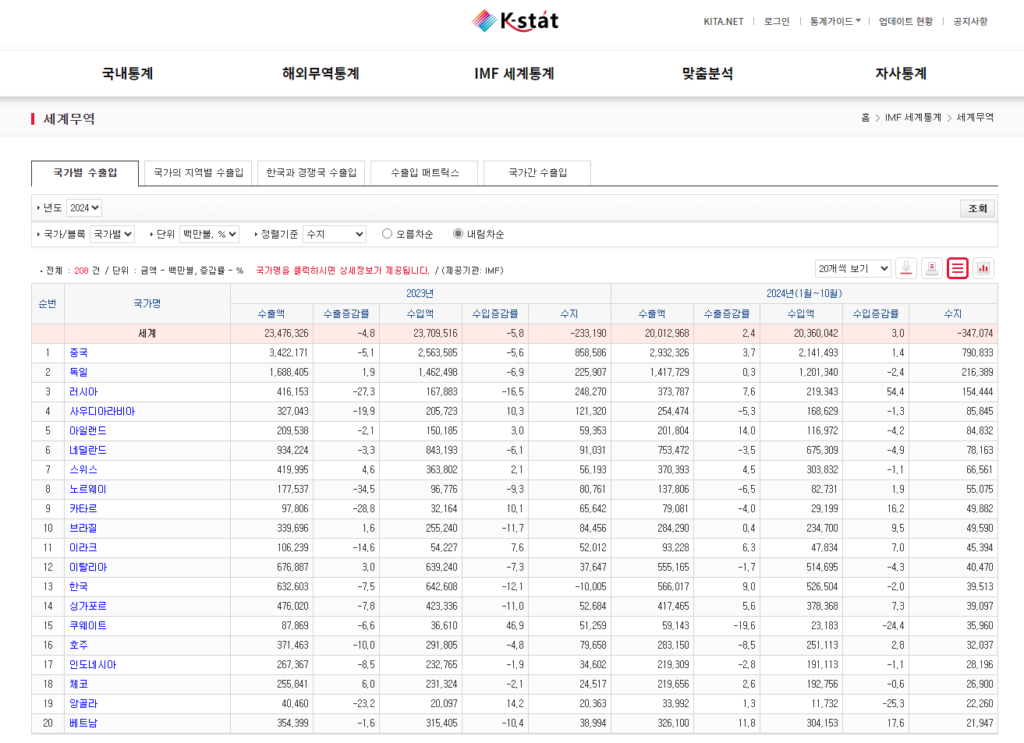This screenshot has width=1024, height=743.
Task: Open the IMF 세계통계 main menu
Action: coord(514,74)
